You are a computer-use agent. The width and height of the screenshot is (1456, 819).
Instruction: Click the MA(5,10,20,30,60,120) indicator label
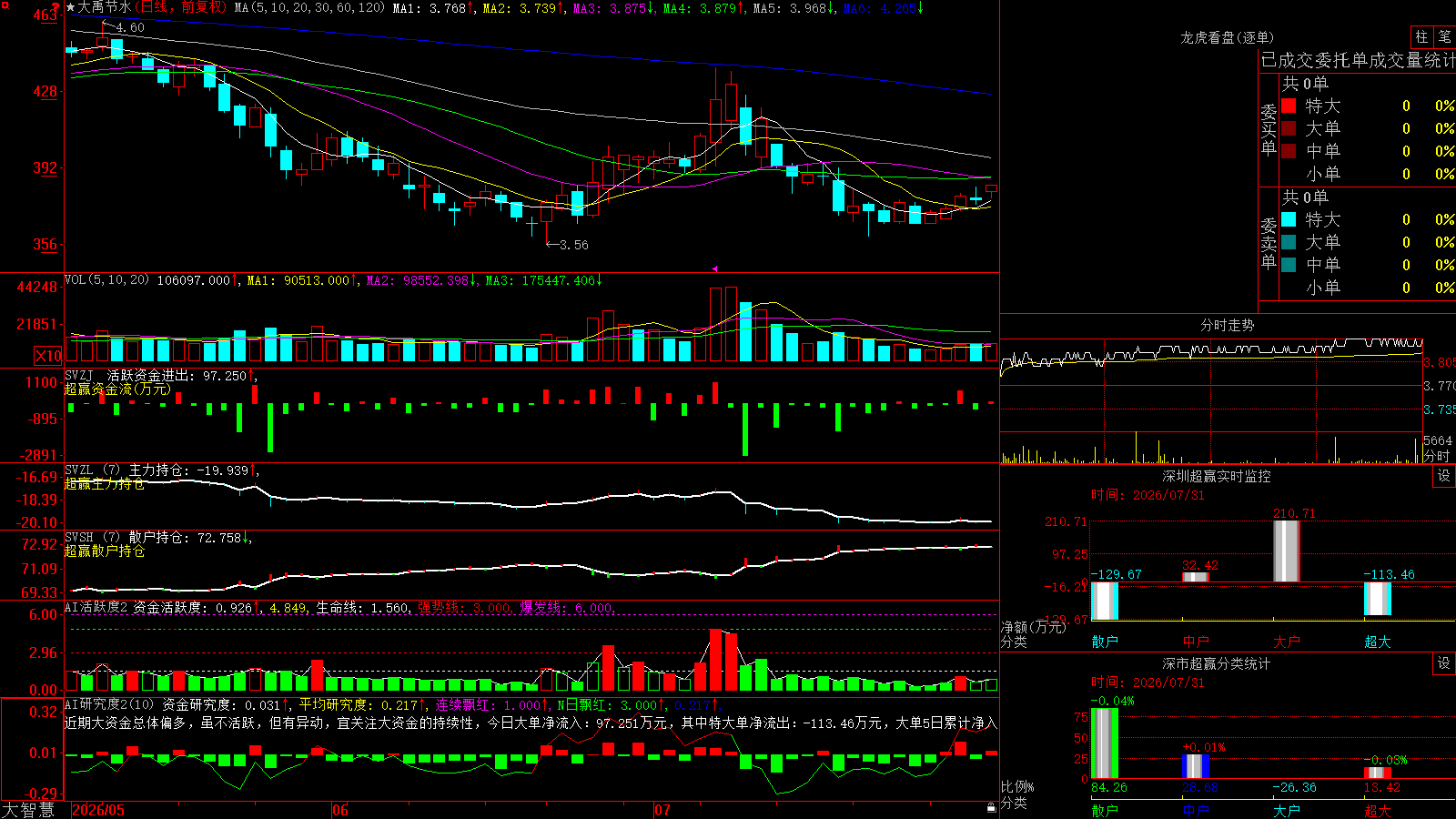point(309,7)
